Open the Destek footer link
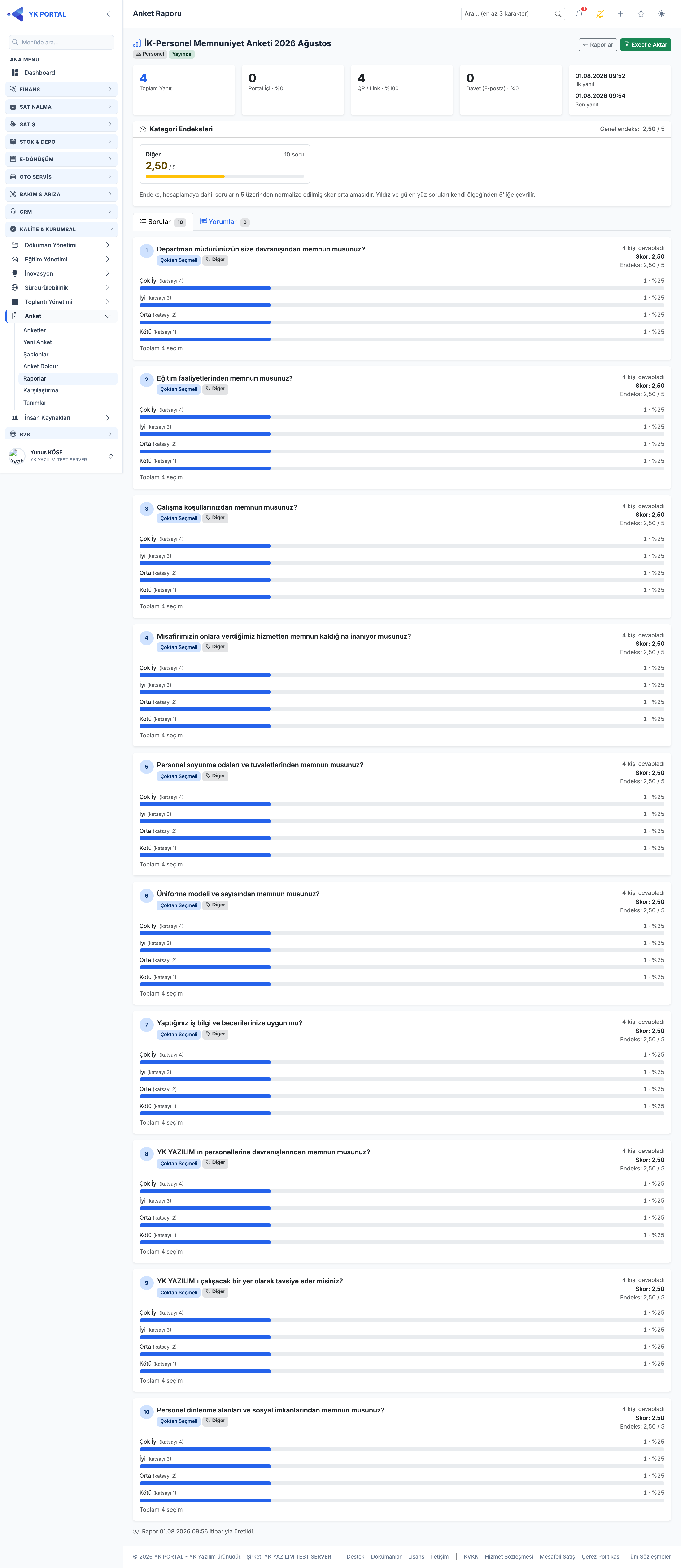 (x=356, y=1556)
